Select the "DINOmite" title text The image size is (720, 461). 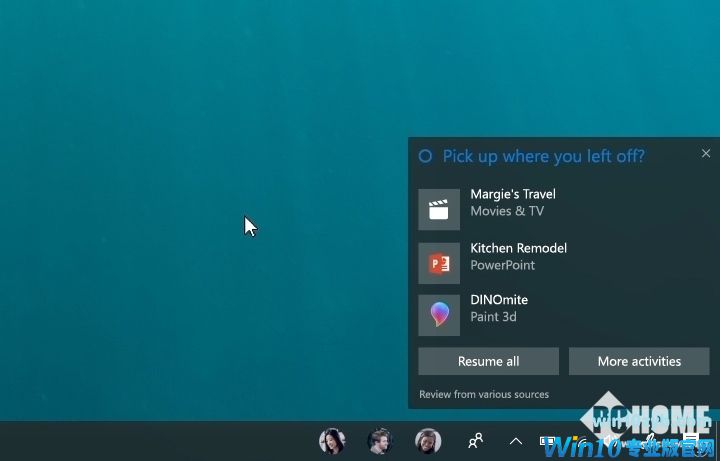(x=499, y=300)
